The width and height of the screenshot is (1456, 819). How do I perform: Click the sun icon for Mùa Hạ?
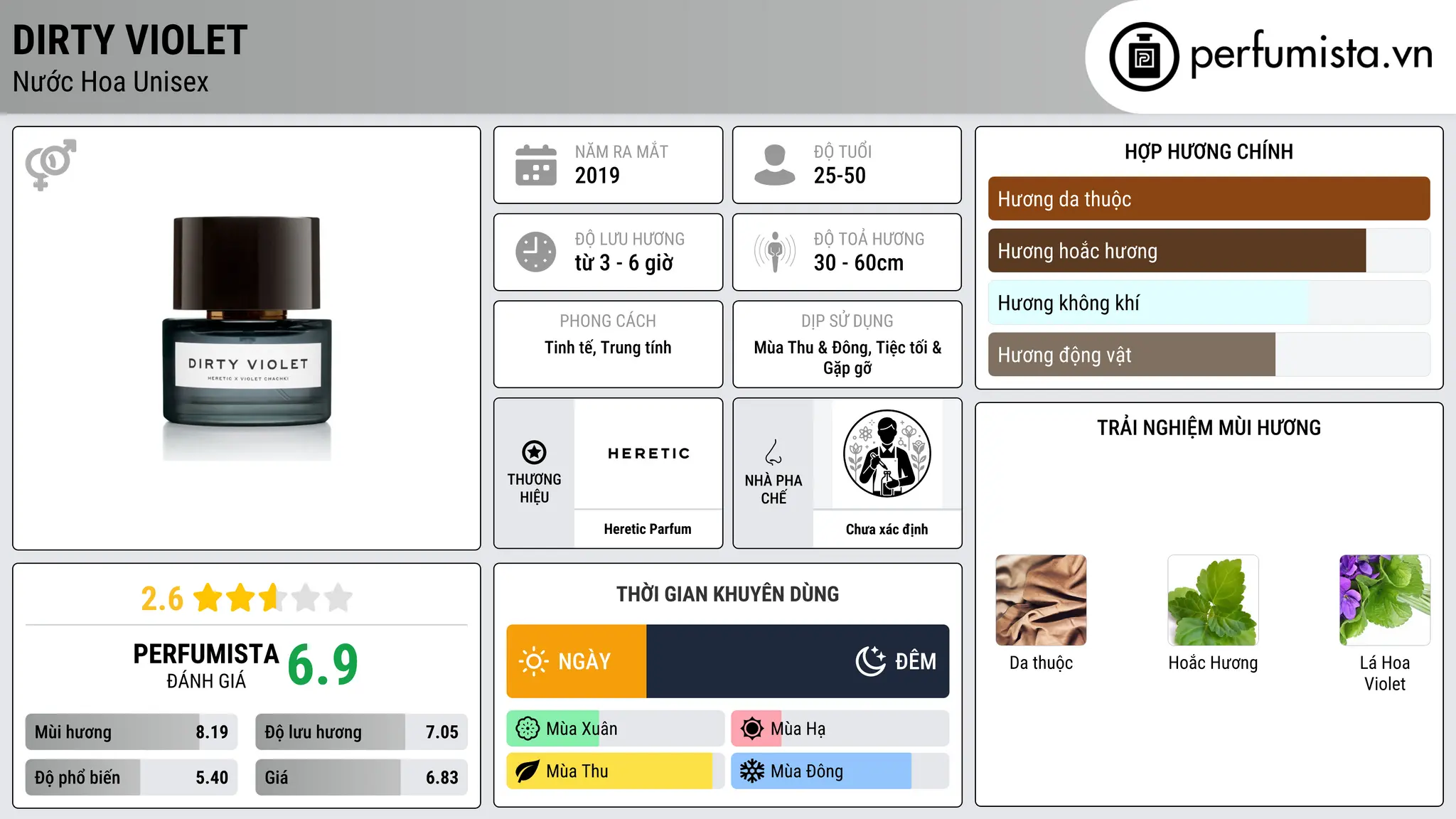point(752,729)
